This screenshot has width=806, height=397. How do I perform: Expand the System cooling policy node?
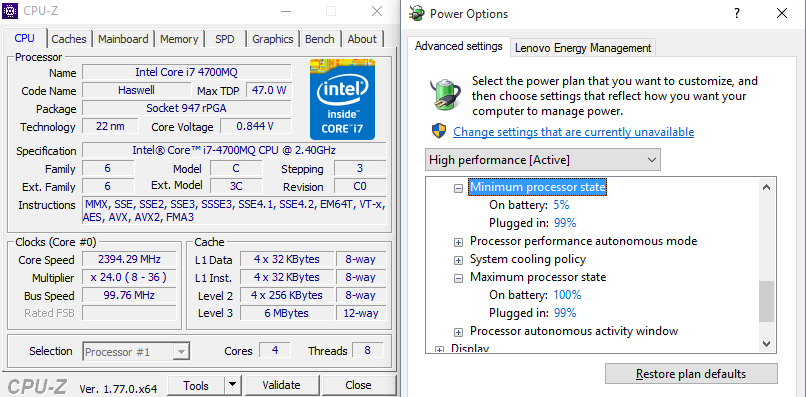point(458,260)
